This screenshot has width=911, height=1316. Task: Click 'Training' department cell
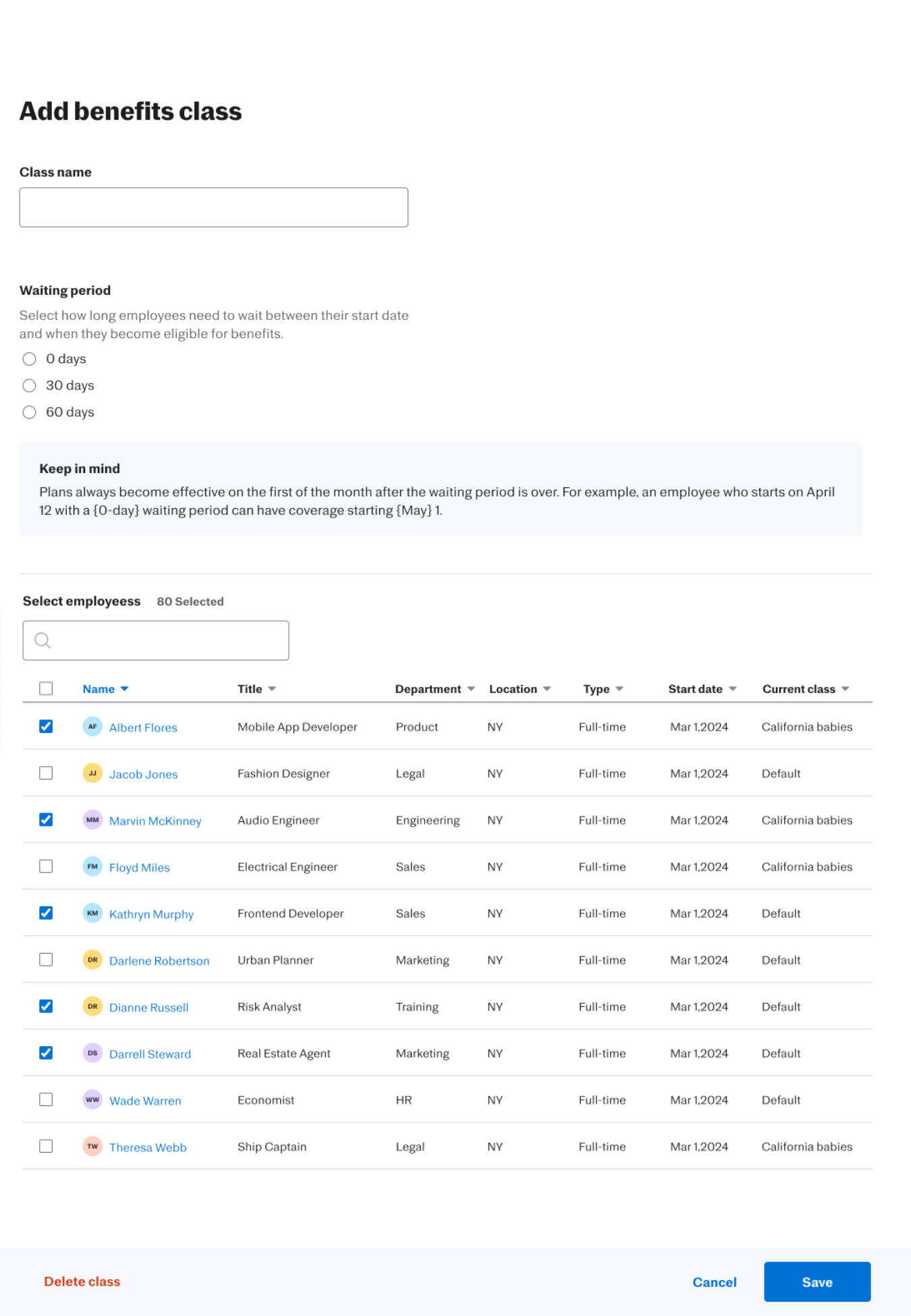[416, 1006]
